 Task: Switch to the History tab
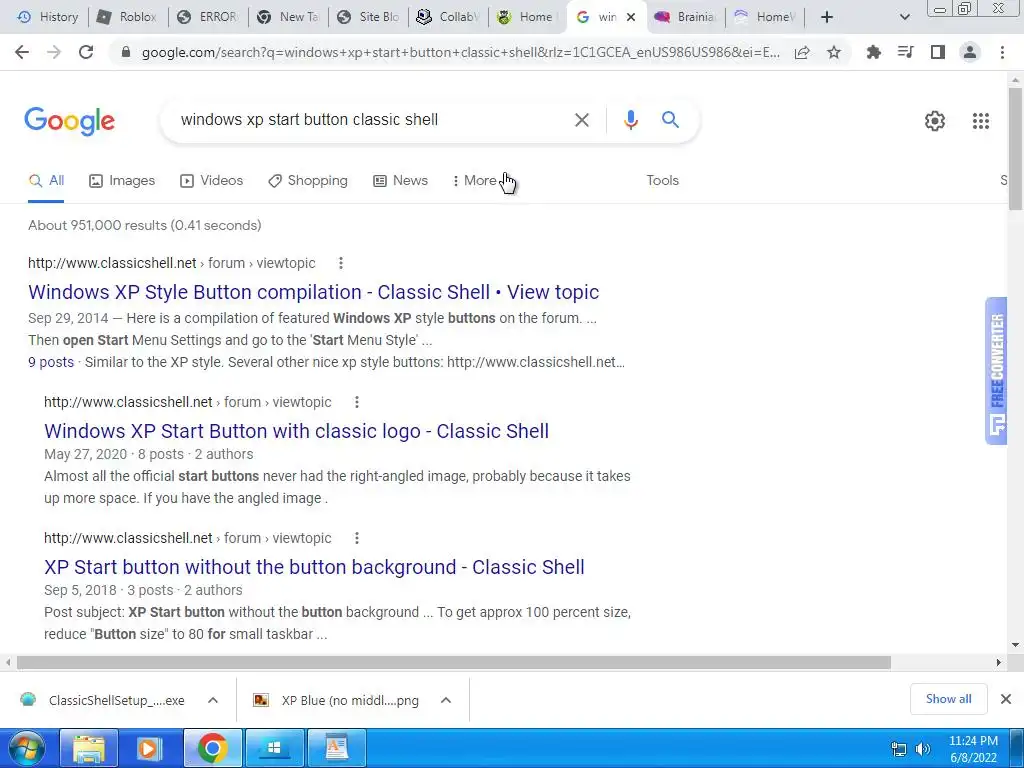click(48, 17)
